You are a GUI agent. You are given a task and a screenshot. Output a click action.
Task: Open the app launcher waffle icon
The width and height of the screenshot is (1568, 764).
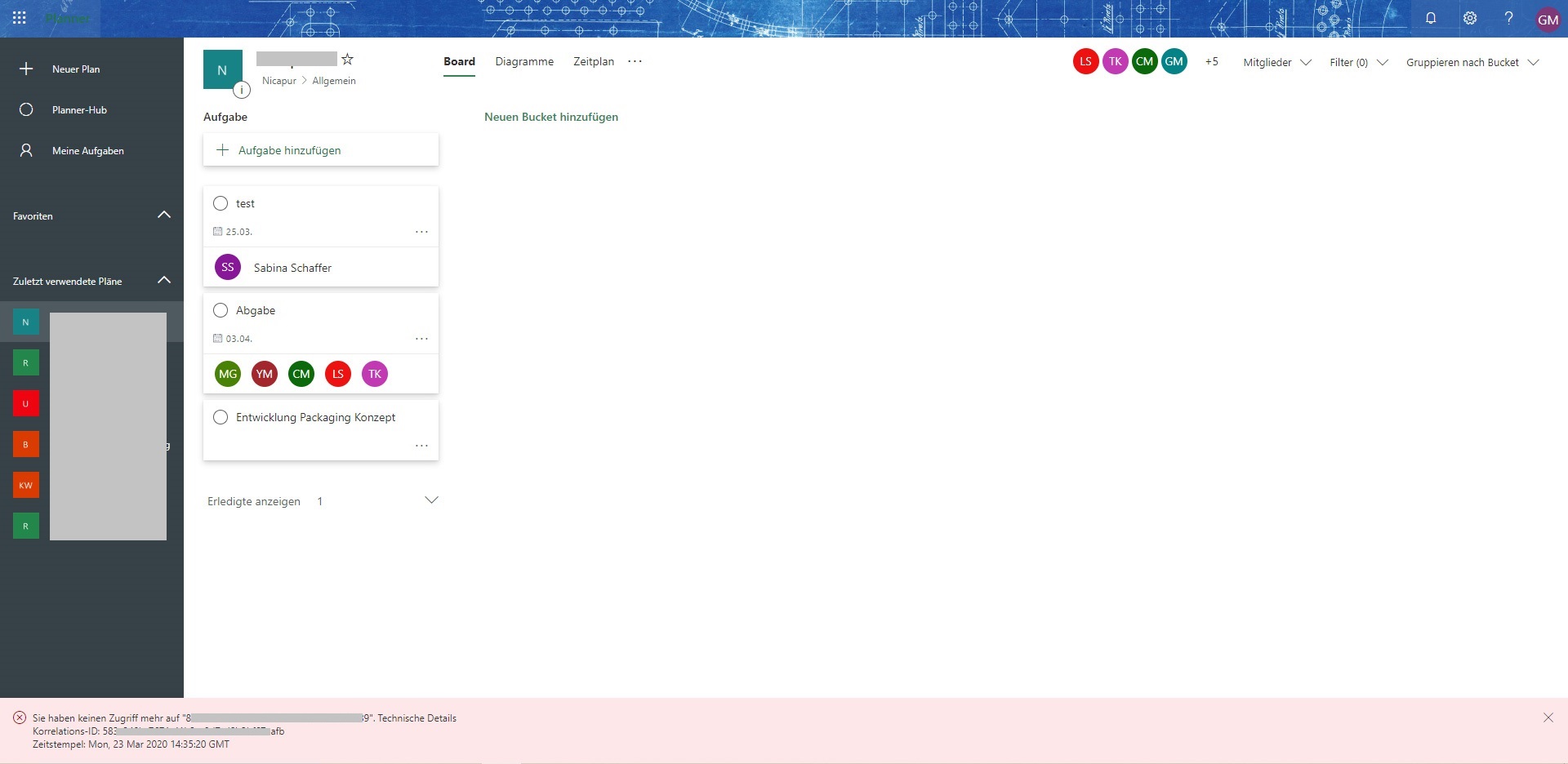[20, 18]
